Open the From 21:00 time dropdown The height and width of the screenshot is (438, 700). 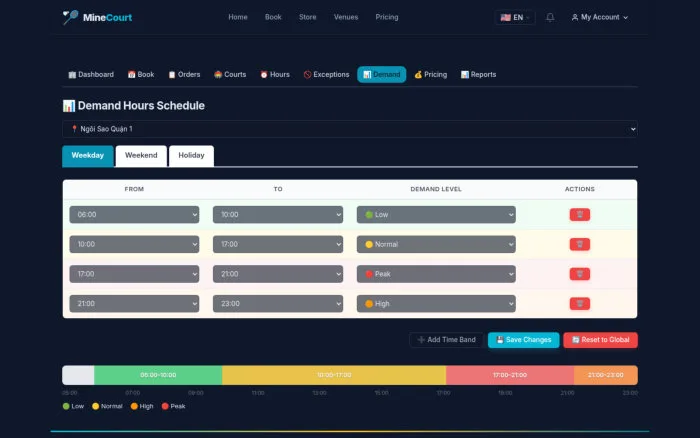tap(134, 304)
